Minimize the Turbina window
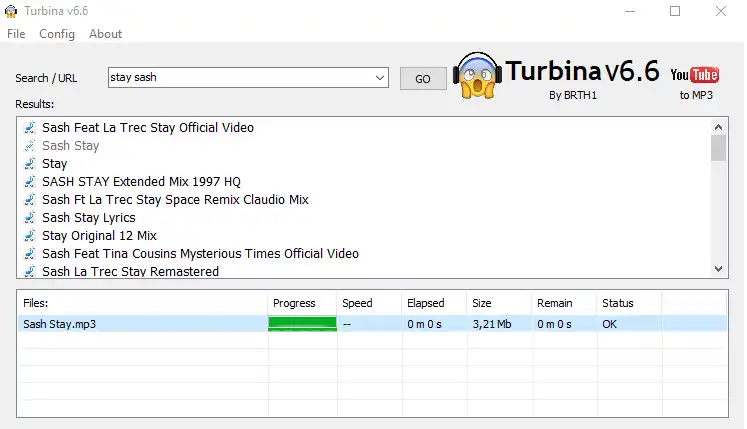The image size is (747, 429). click(630, 11)
